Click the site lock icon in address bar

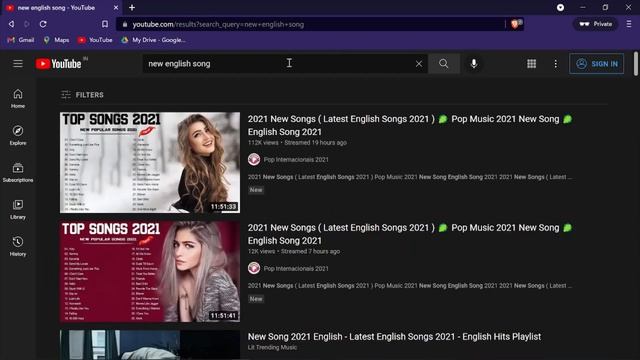tap(125, 24)
